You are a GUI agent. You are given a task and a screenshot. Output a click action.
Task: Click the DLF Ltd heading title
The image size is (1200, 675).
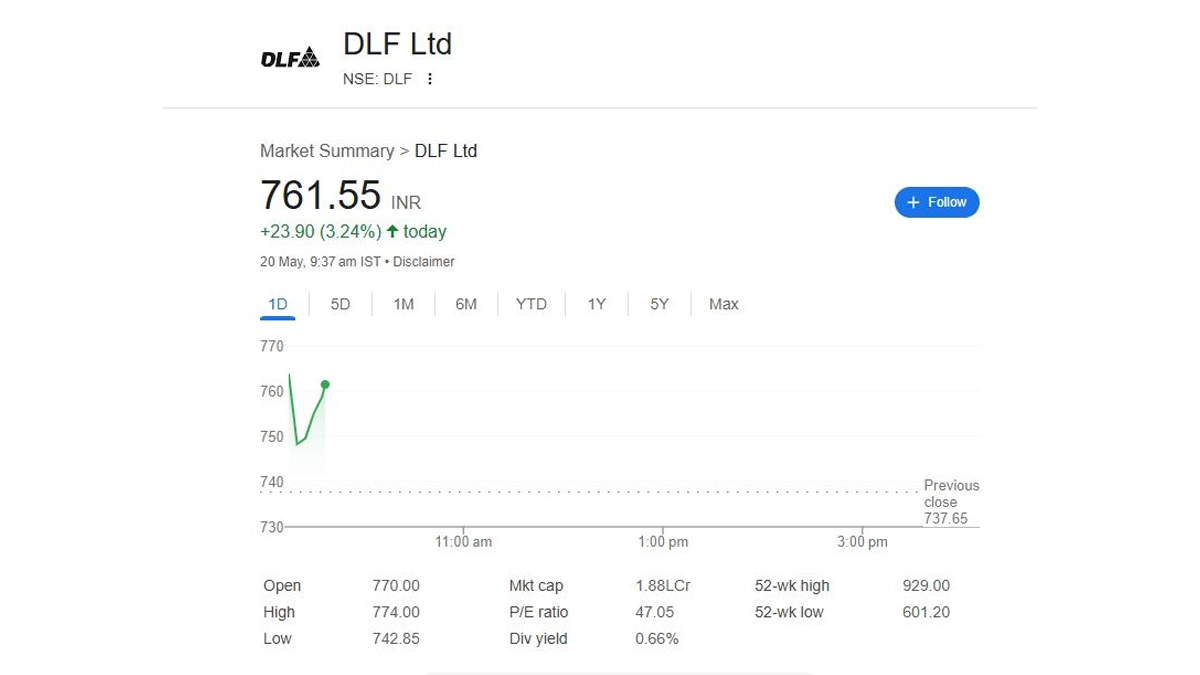[398, 44]
